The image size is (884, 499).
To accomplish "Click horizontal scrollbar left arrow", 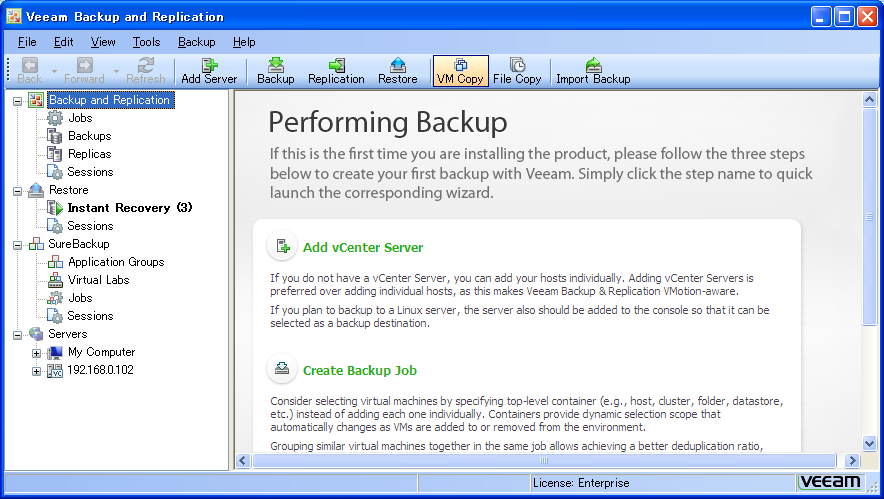I will click(x=244, y=461).
